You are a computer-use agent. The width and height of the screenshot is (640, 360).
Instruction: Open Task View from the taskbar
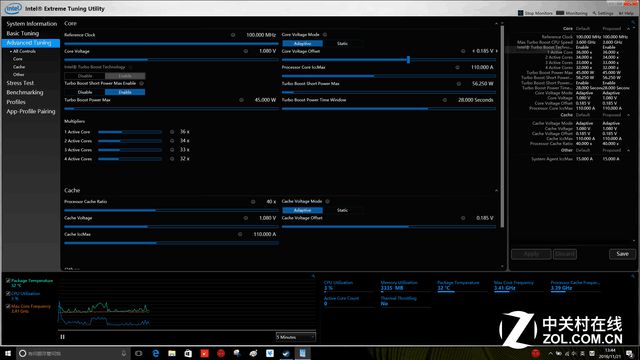coord(138,353)
